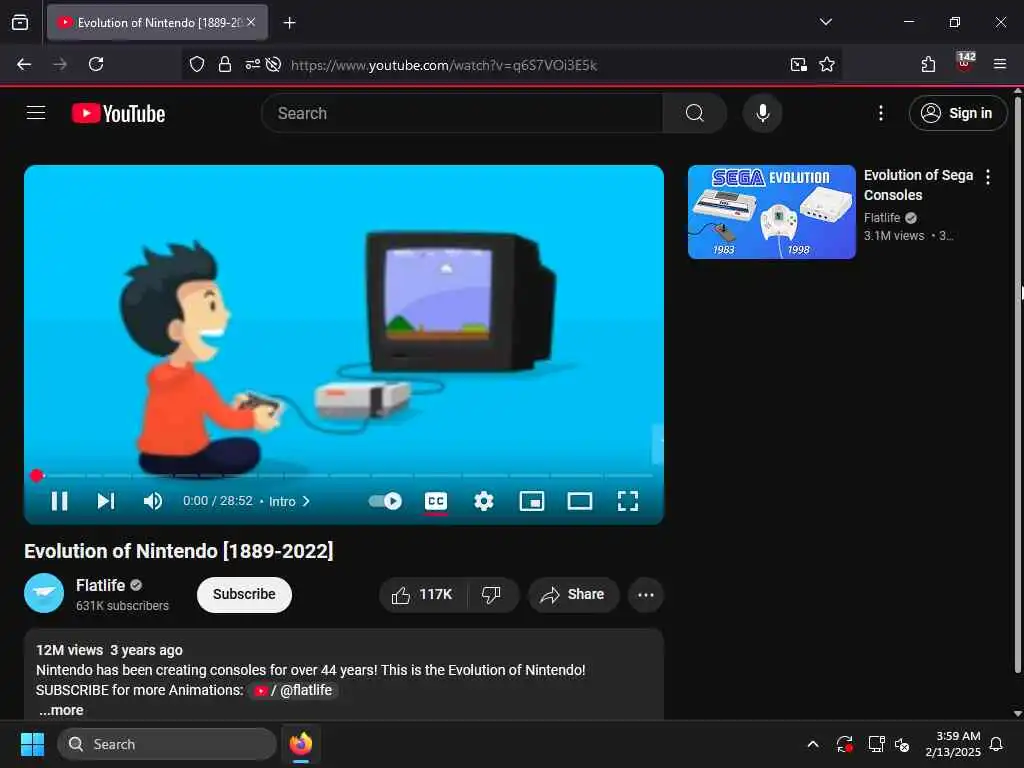Open Flatlife channel name link
Viewport: 1024px width, 768px height.
tap(101, 585)
